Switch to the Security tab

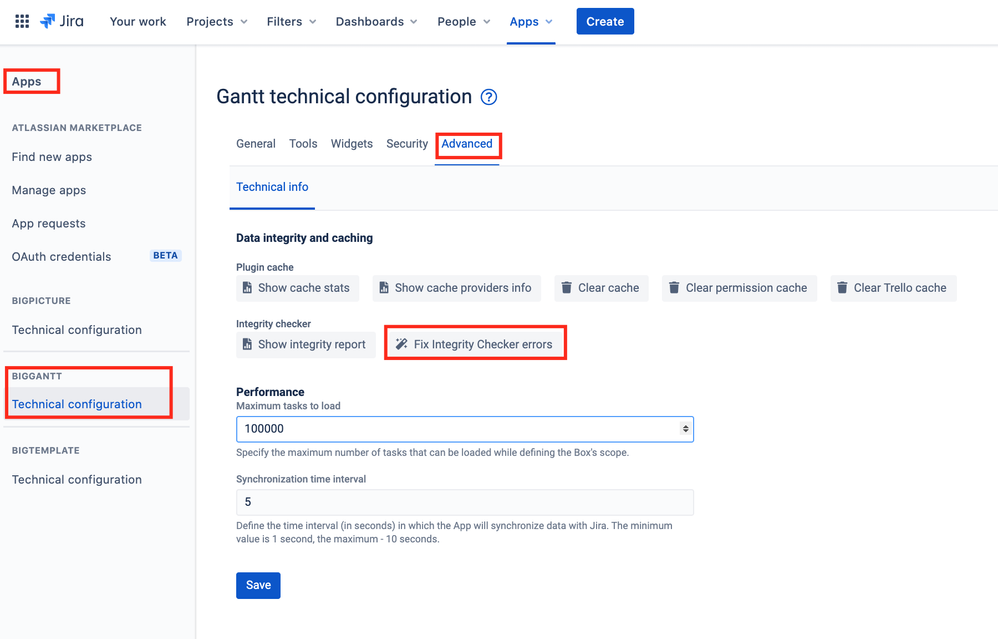click(x=407, y=144)
